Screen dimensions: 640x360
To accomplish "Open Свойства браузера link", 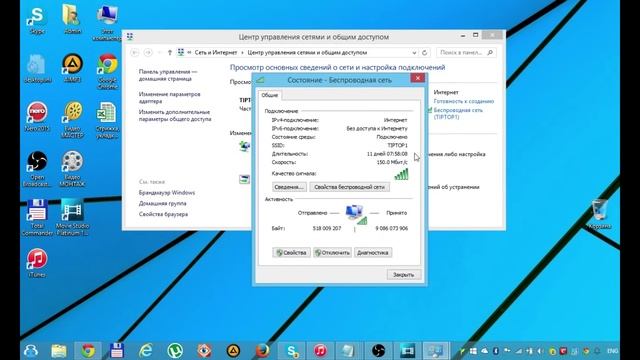I will point(163,214).
